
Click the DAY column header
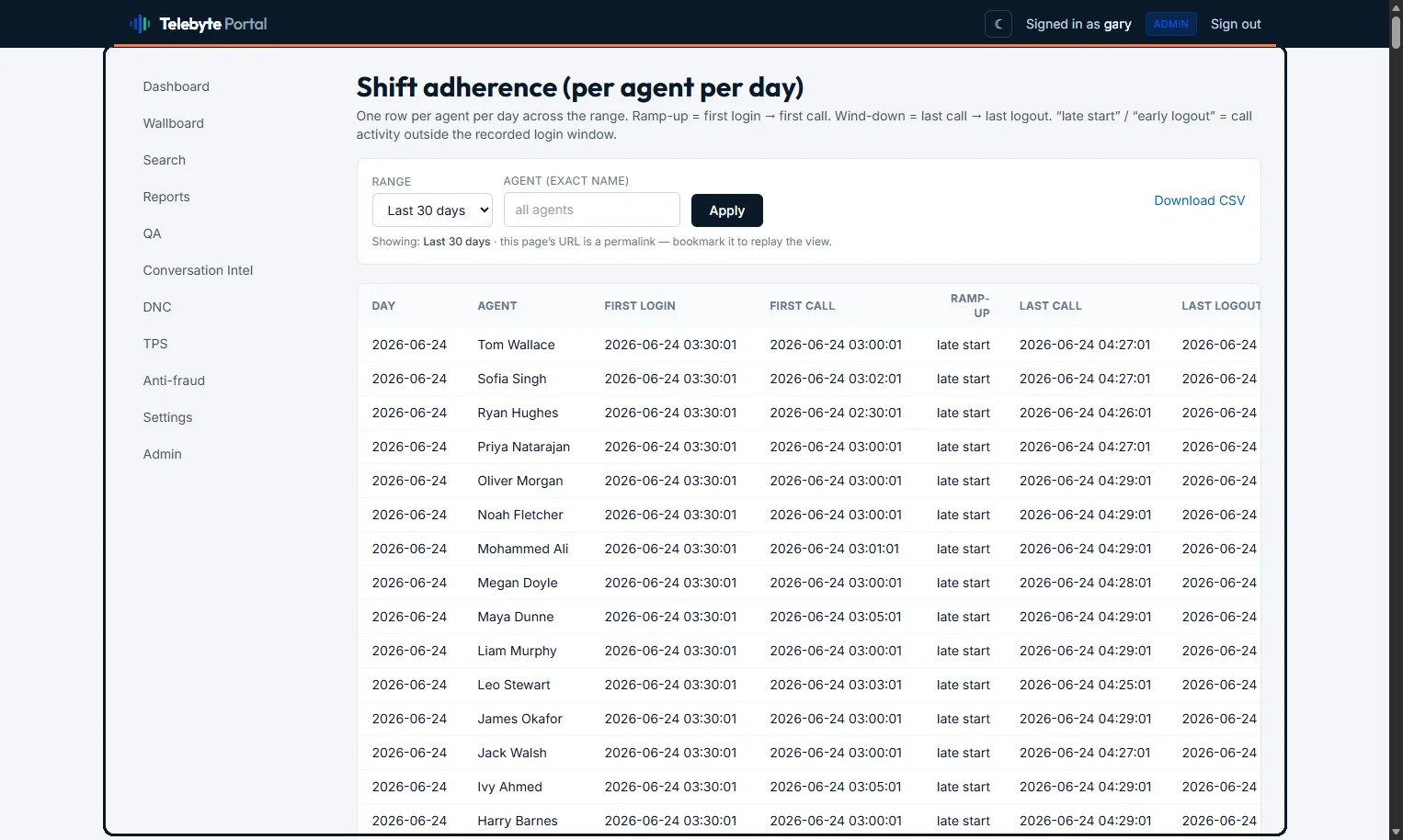(383, 306)
